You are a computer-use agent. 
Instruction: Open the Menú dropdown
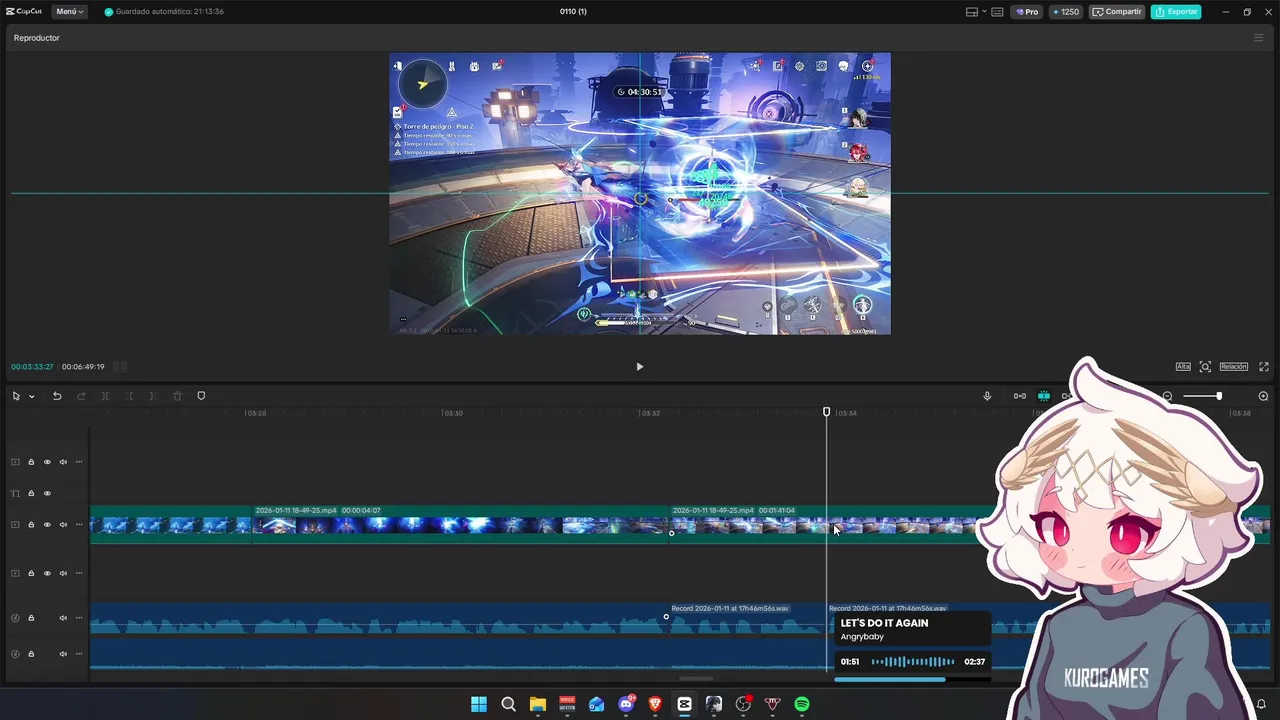point(70,12)
